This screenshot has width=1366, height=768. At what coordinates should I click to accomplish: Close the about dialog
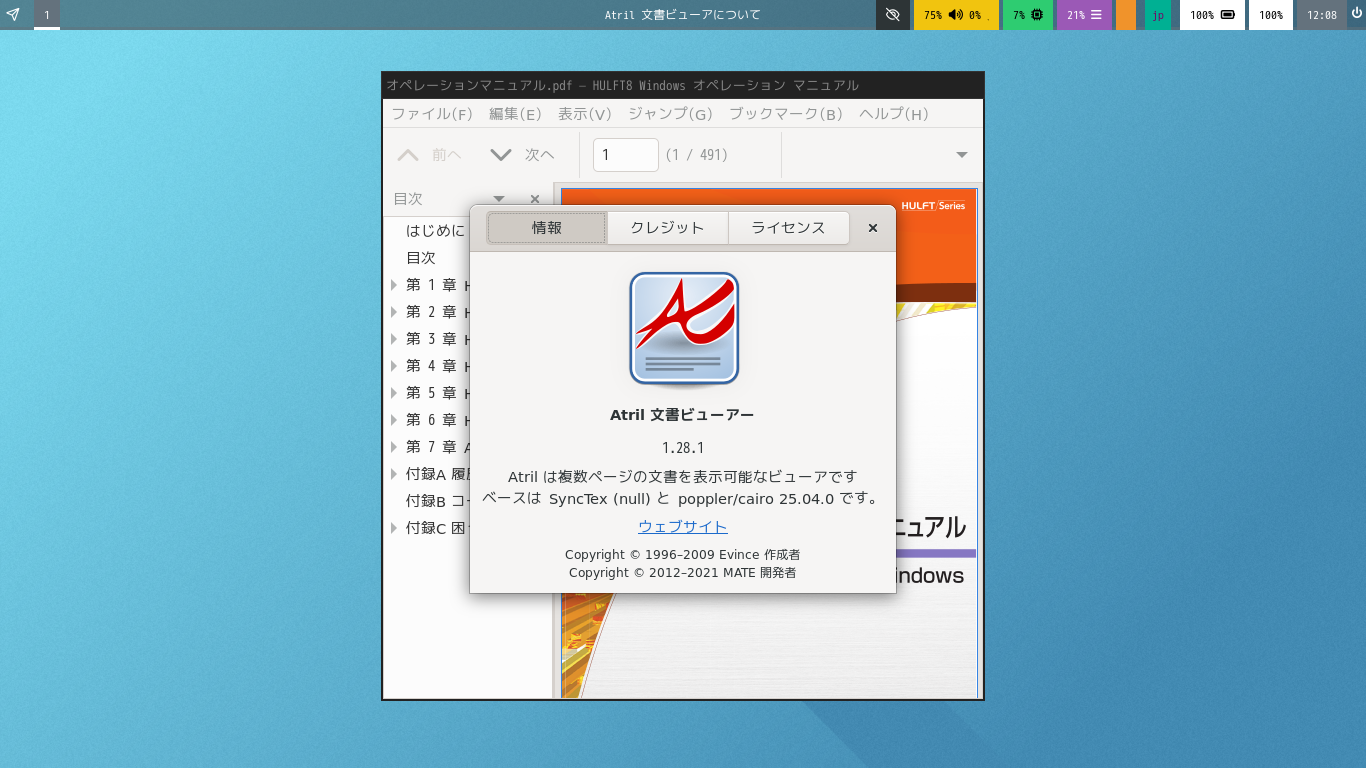(873, 228)
